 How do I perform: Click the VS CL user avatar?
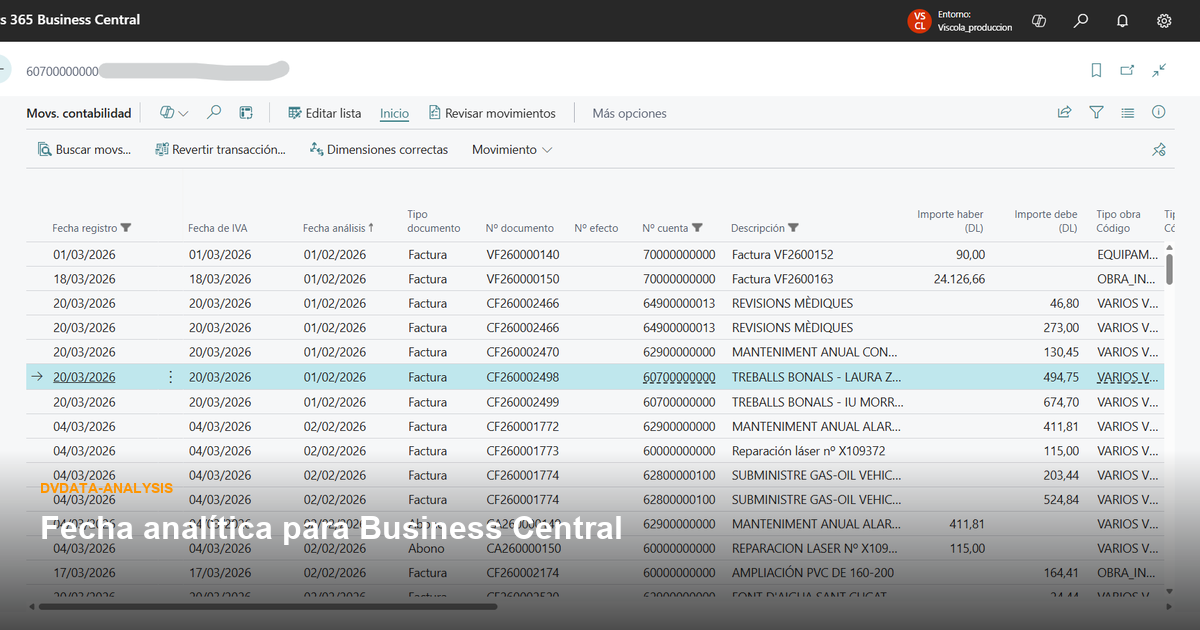point(920,20)
